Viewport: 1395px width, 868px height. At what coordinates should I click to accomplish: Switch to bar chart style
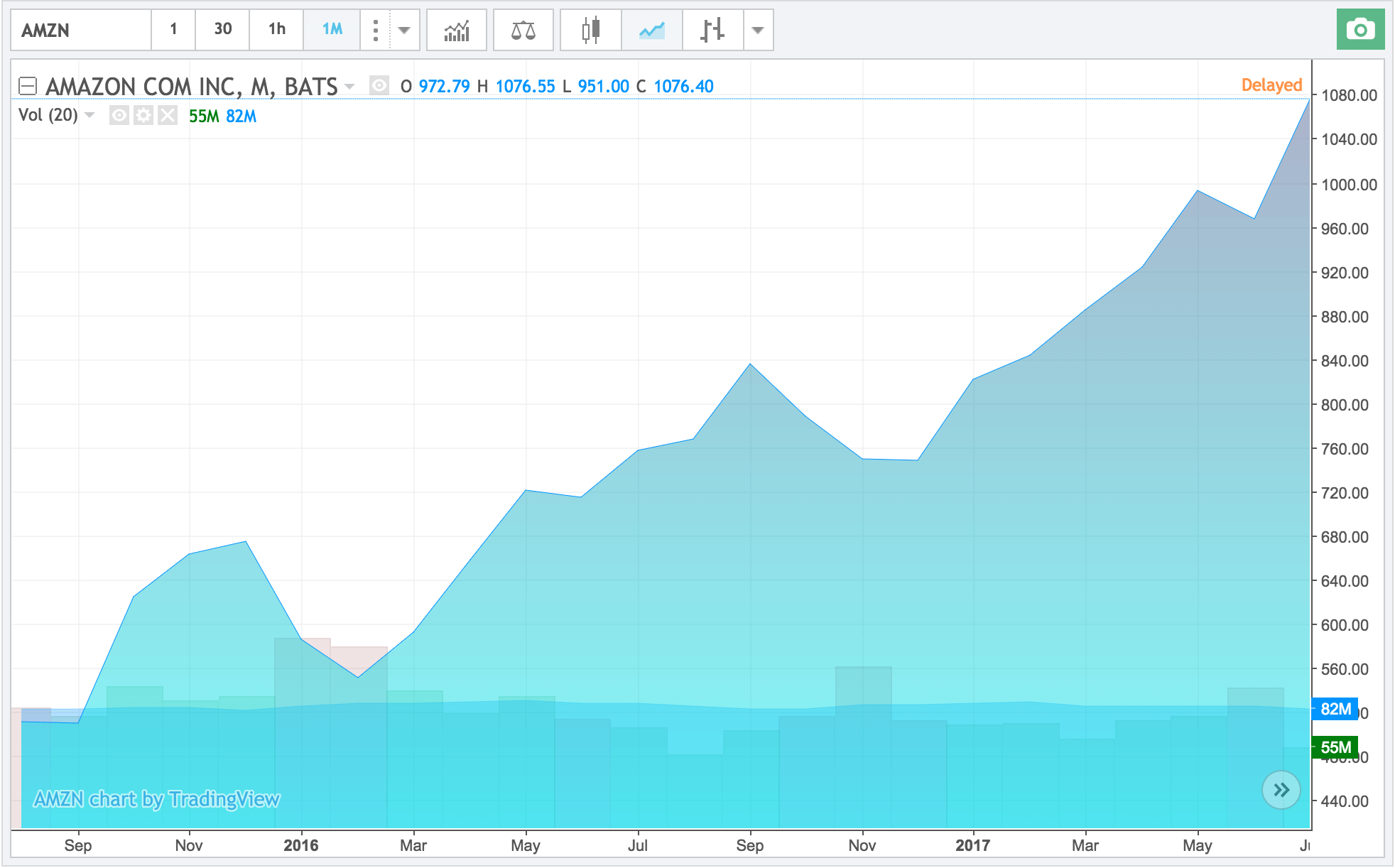pyautogui.click(x=712, y=30)
